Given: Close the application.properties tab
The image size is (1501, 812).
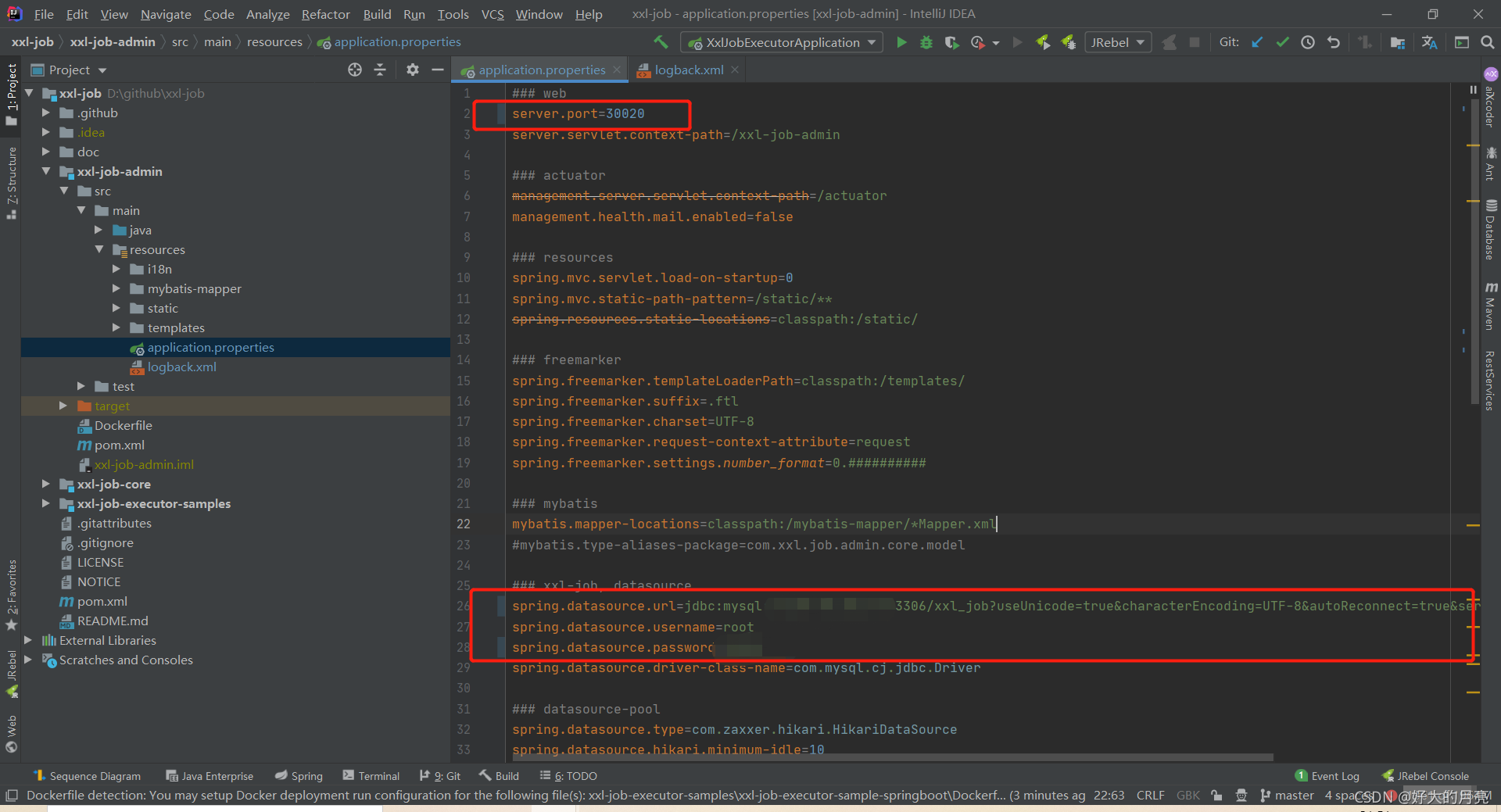Looking at the screenshot, I should [x=617, y=70].
